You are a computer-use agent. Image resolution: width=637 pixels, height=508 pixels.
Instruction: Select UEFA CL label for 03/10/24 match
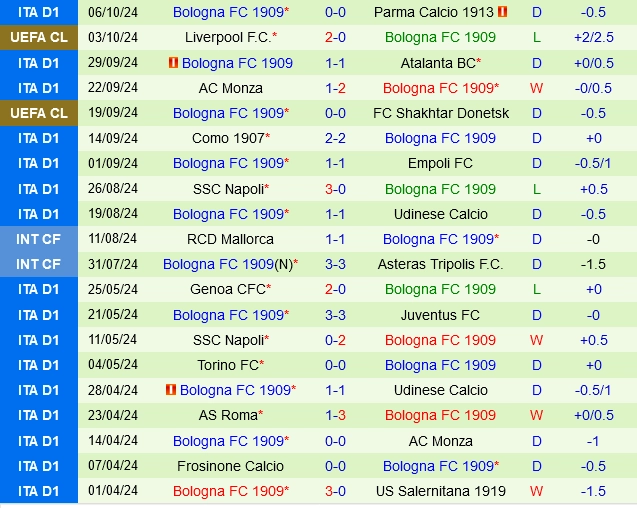click(39, 37)
